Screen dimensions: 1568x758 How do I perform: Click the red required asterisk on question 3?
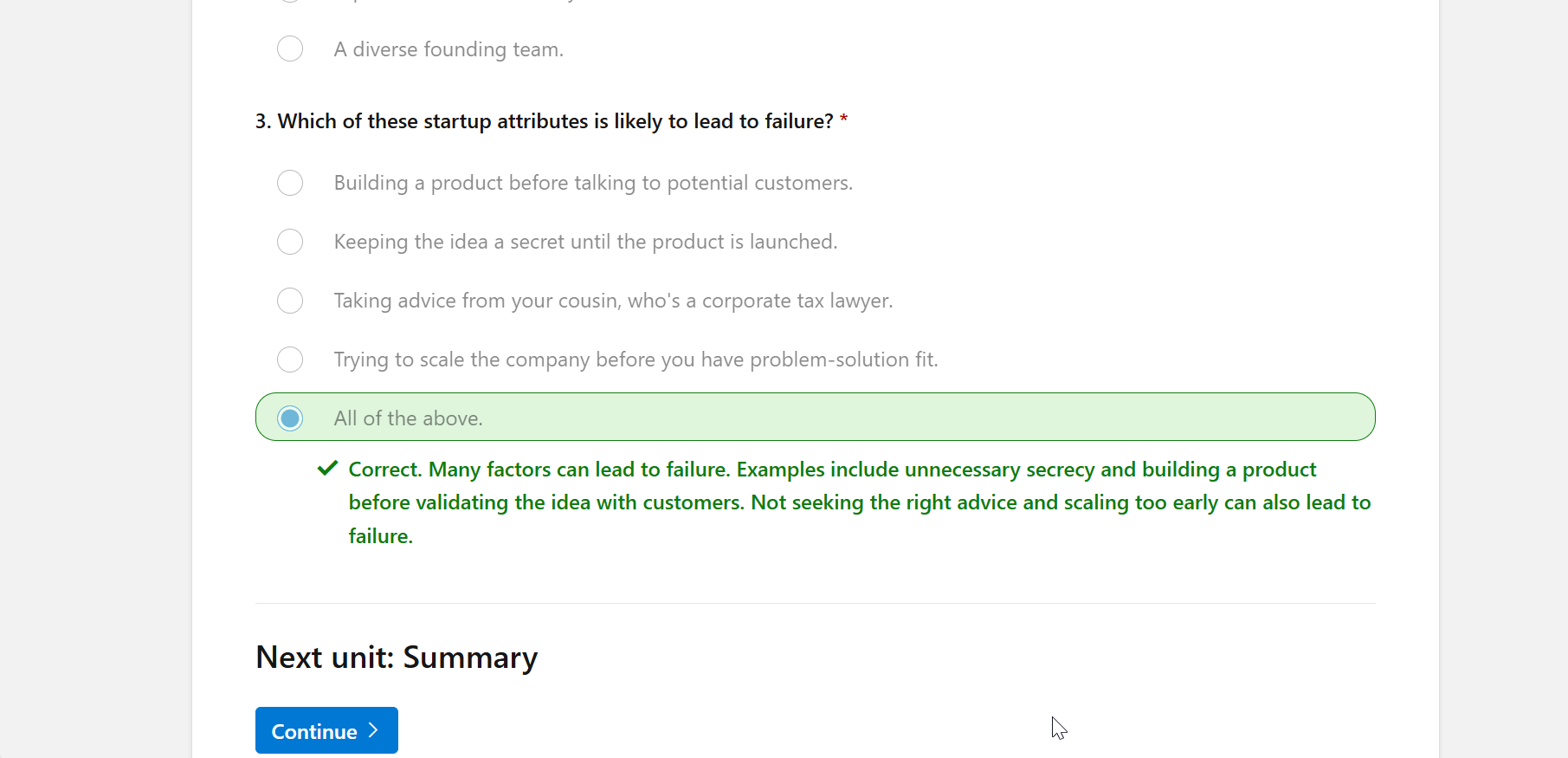tap(843, 120)
